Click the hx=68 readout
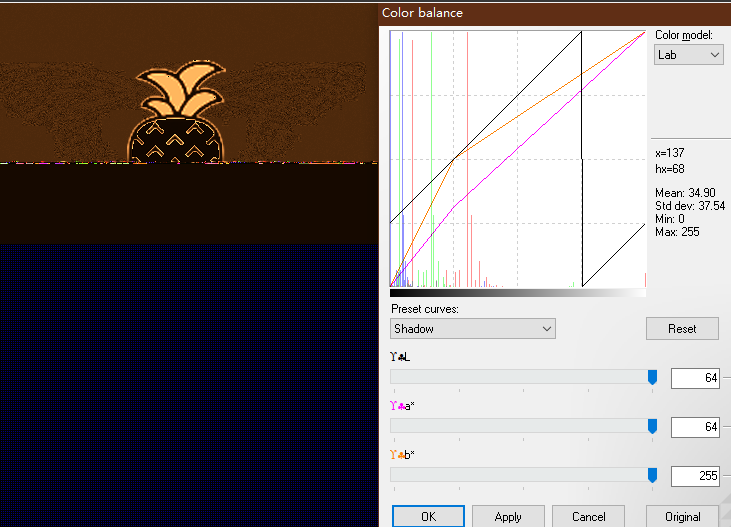 point(669,169)
